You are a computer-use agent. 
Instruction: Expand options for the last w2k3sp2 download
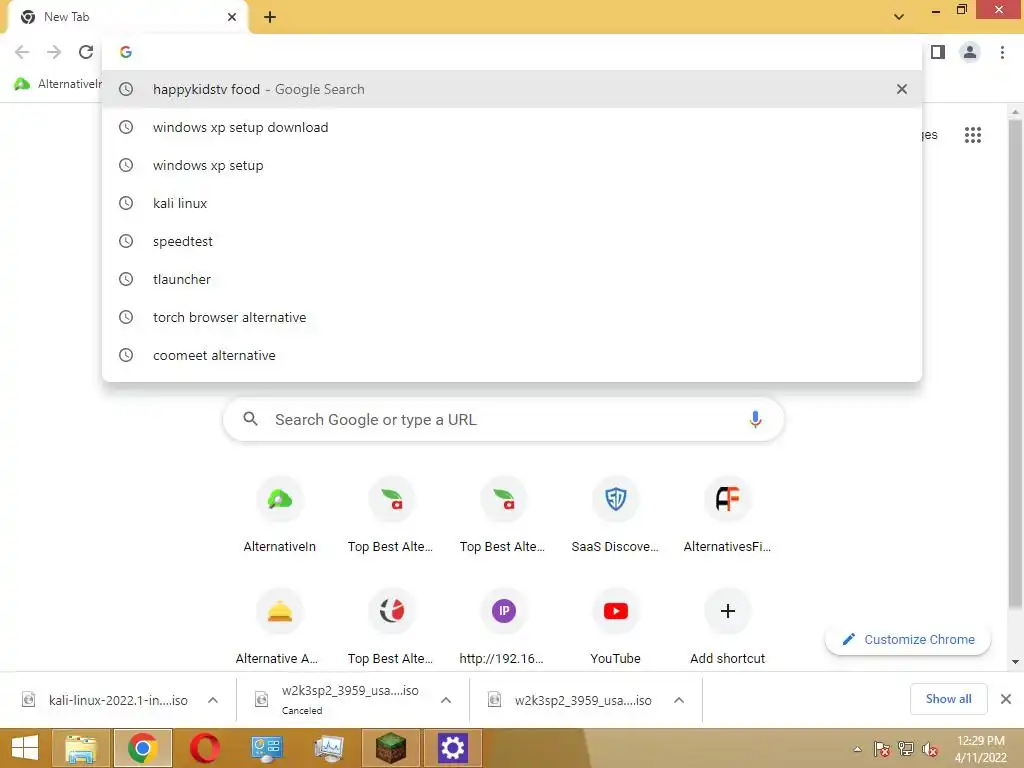coord(679,700)
